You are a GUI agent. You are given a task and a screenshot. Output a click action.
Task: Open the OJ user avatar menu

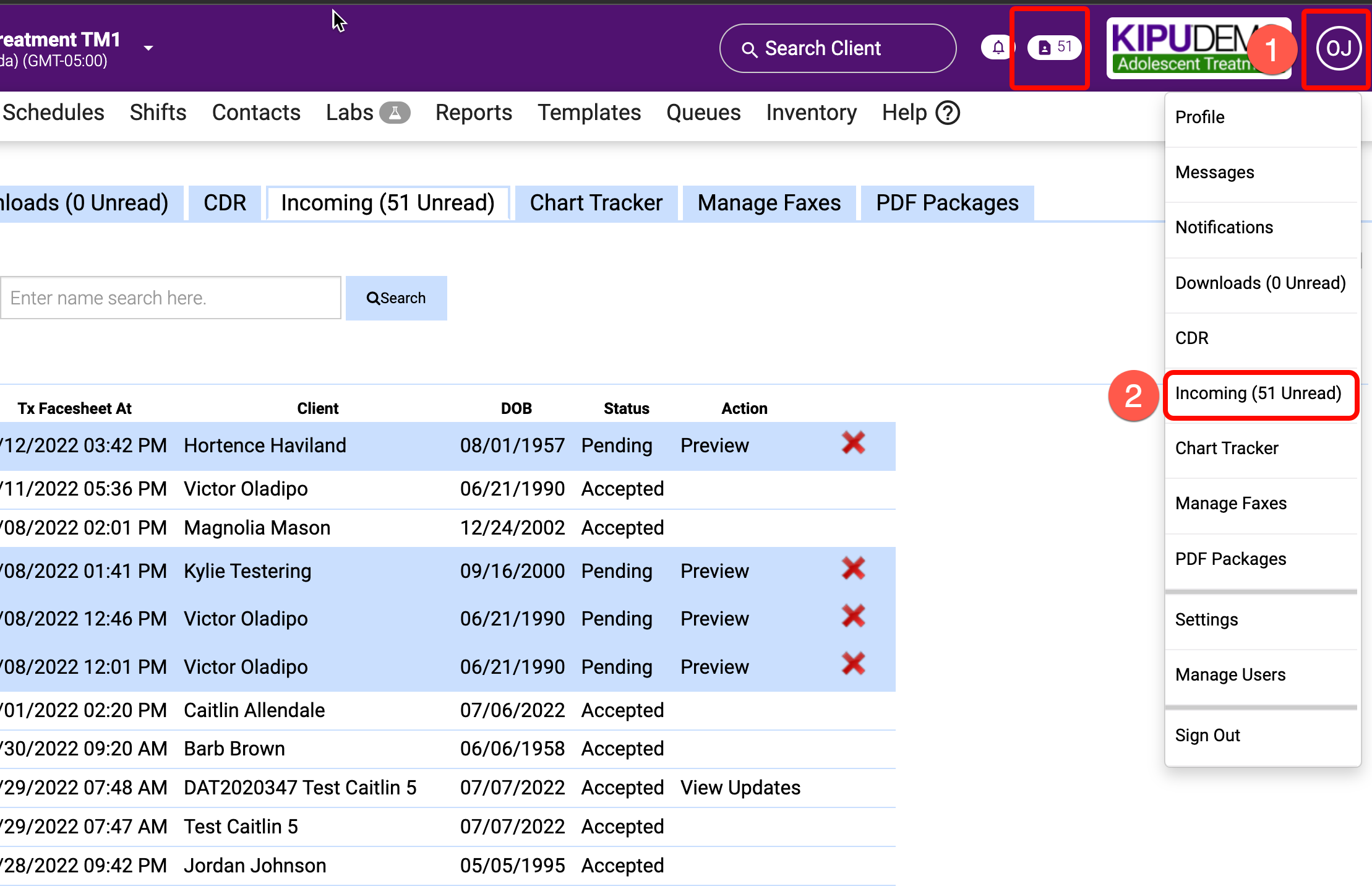(1338, 48)
